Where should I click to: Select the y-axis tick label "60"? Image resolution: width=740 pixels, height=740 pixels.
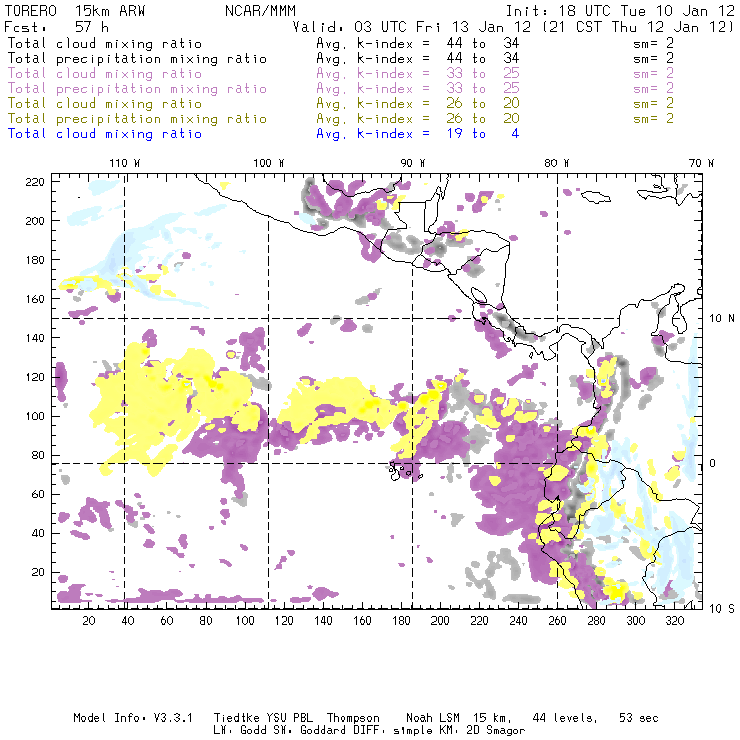tap(38, 494)
